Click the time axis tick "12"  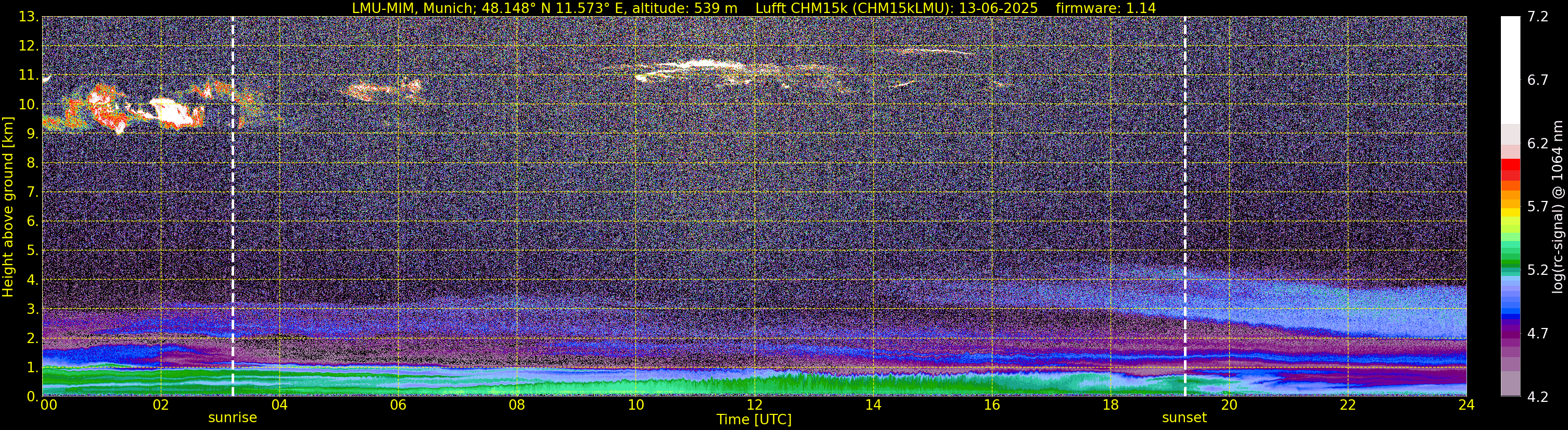tap(754, 405)
